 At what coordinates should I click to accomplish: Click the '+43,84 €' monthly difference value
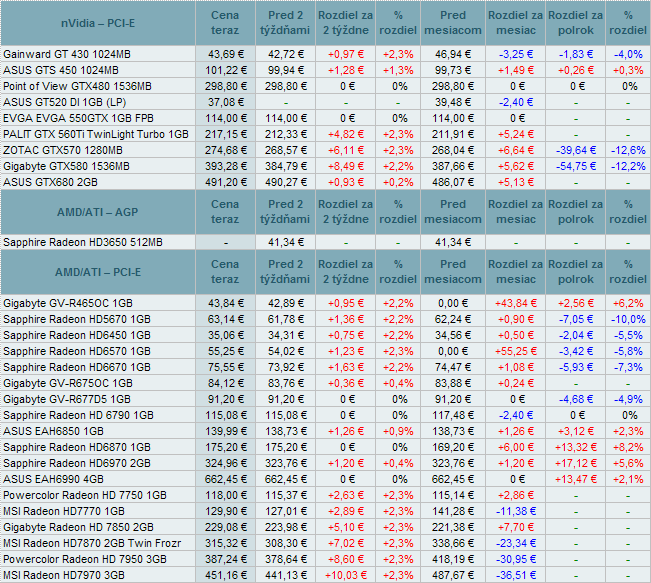tap(516, 303)
